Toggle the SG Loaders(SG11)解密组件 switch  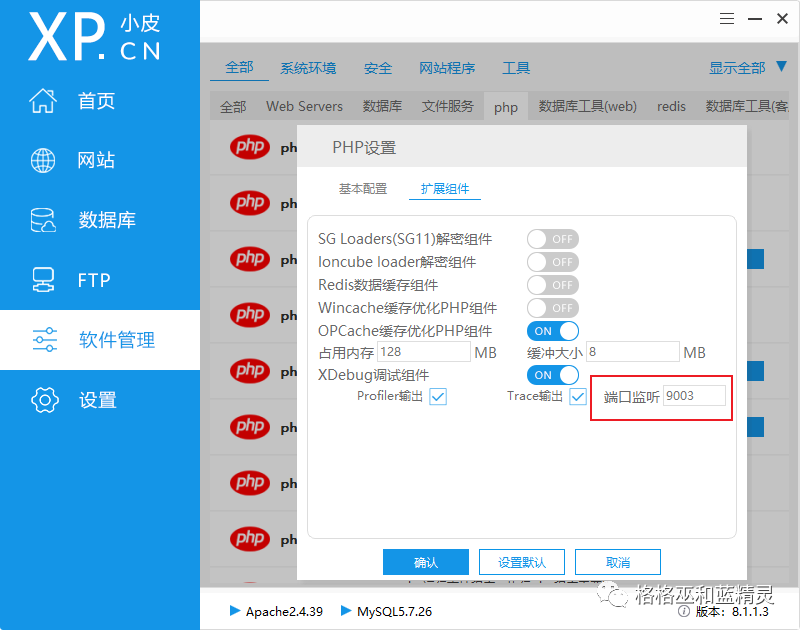pos(553,239)
